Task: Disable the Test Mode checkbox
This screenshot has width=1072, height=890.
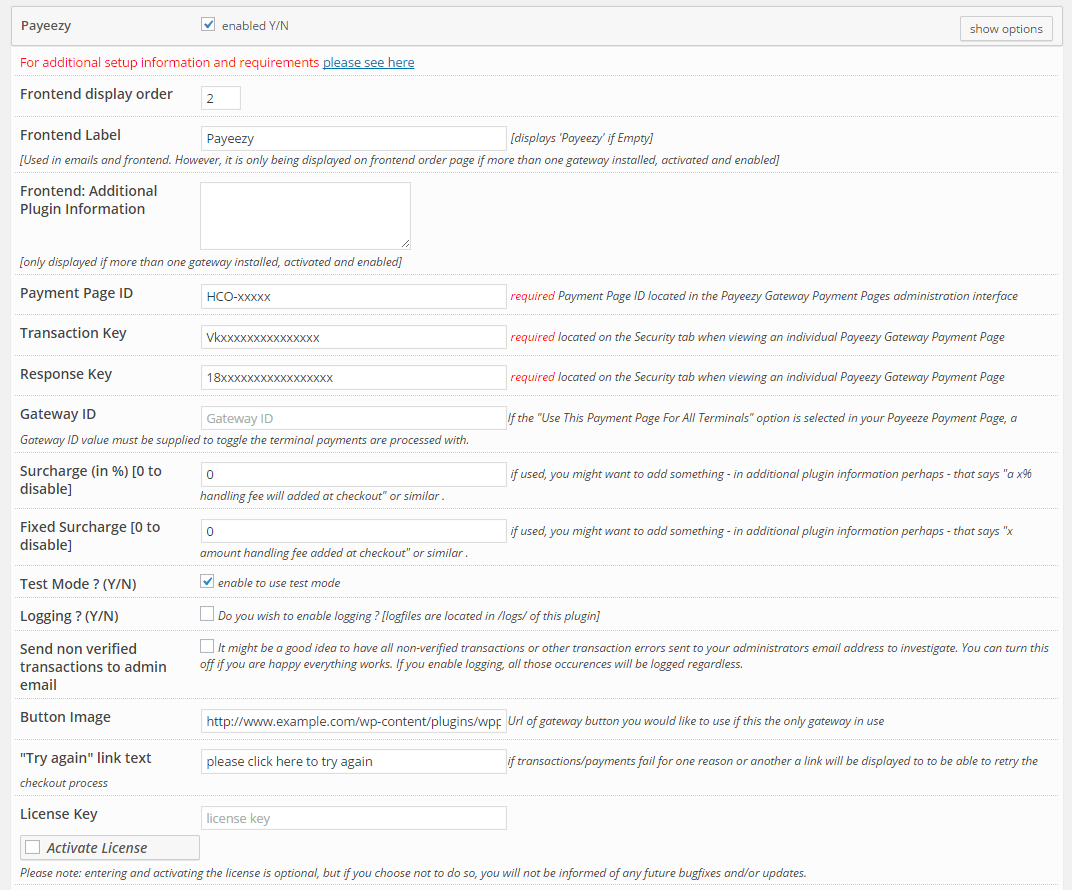Action: pos(207,581)
